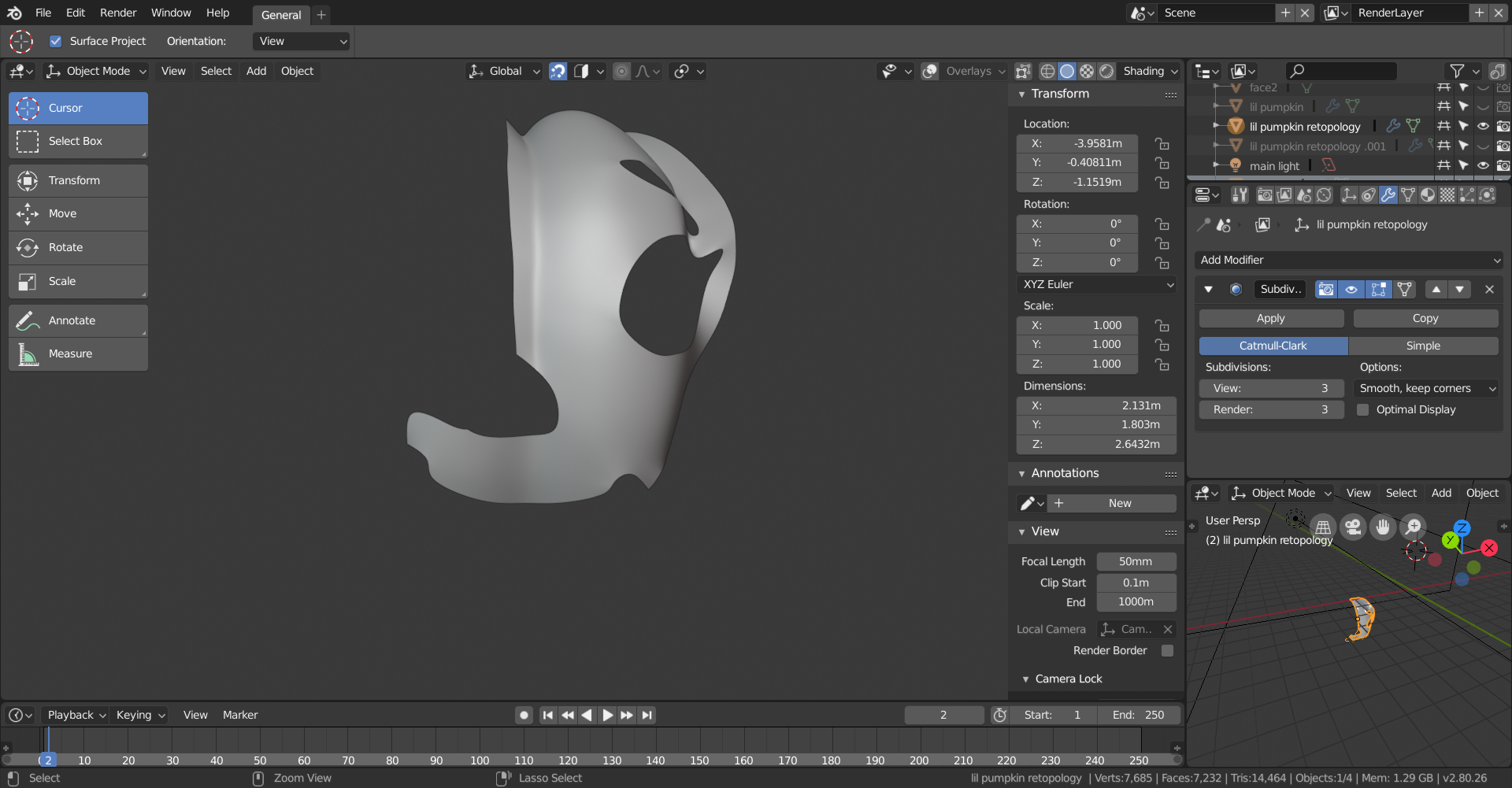Open the Add Modifier dropdown
Viewport: 1512px width, 788px height.
click(x=1349, y=261)
